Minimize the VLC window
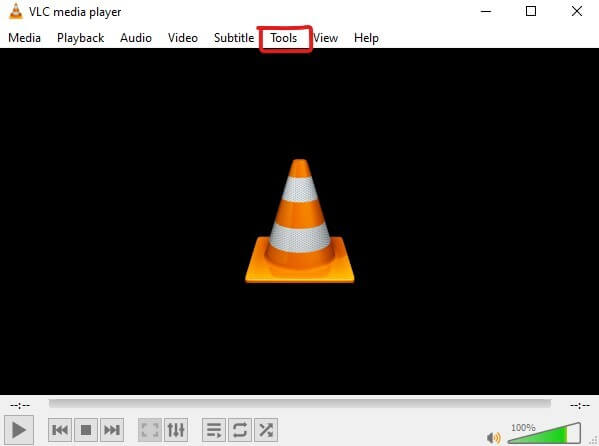This screenshot has width=599, height=446. (x=486, y=11)
